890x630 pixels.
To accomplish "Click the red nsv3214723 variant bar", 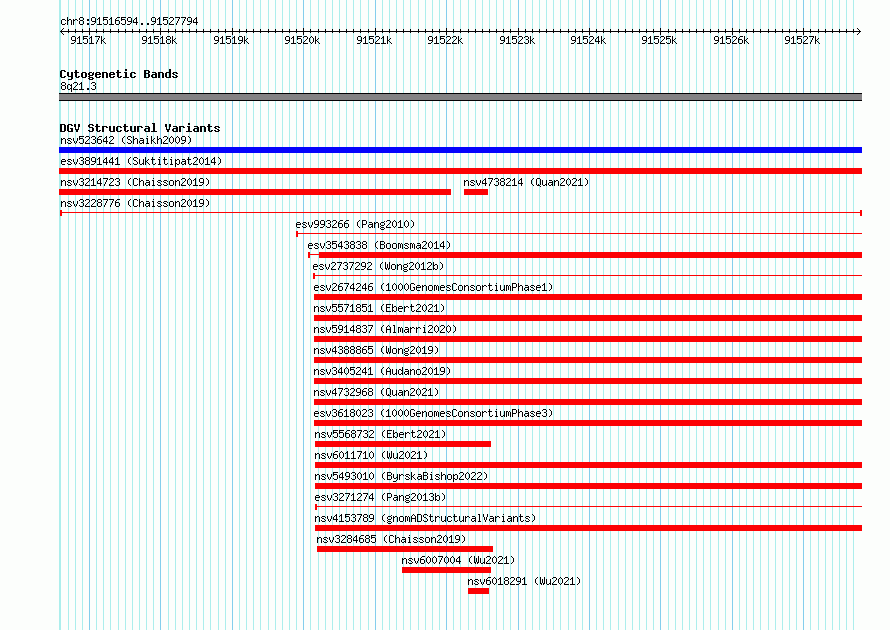I will pos(255,192).
